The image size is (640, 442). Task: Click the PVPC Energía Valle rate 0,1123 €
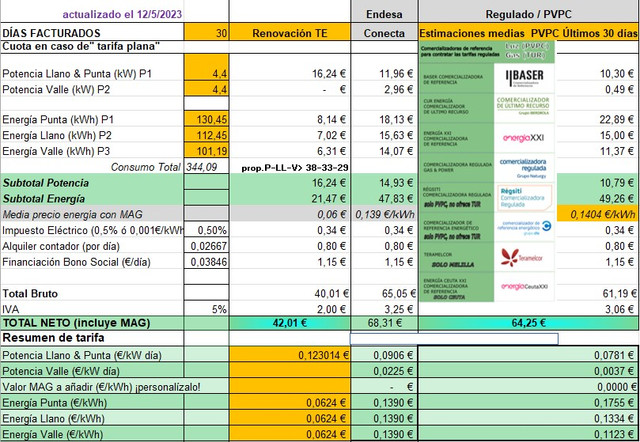(x=528, y=434)
